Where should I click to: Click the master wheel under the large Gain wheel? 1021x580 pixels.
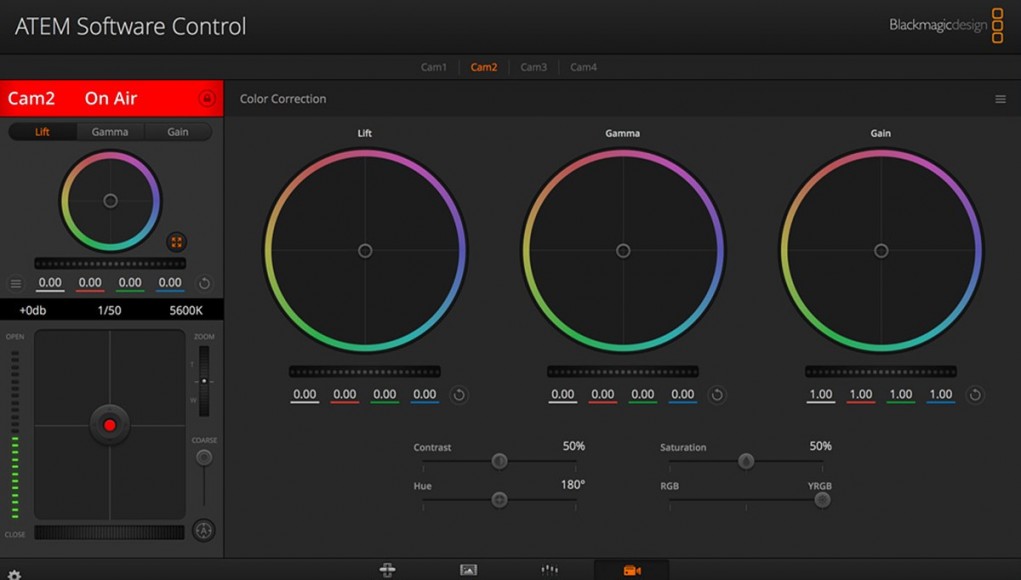click(x=880, y=372)
